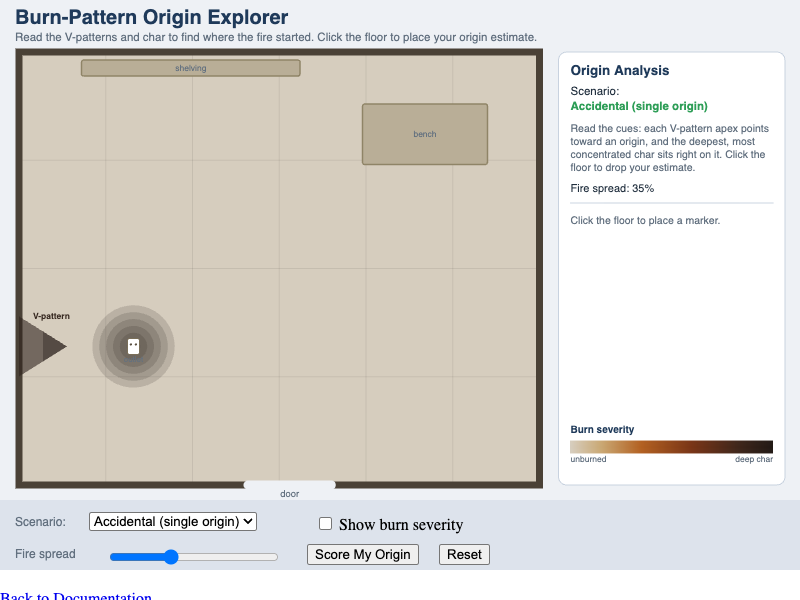Place a marker on the shelving
The width and height of the screenshot is (800, 600).
(x=191, y=68)
